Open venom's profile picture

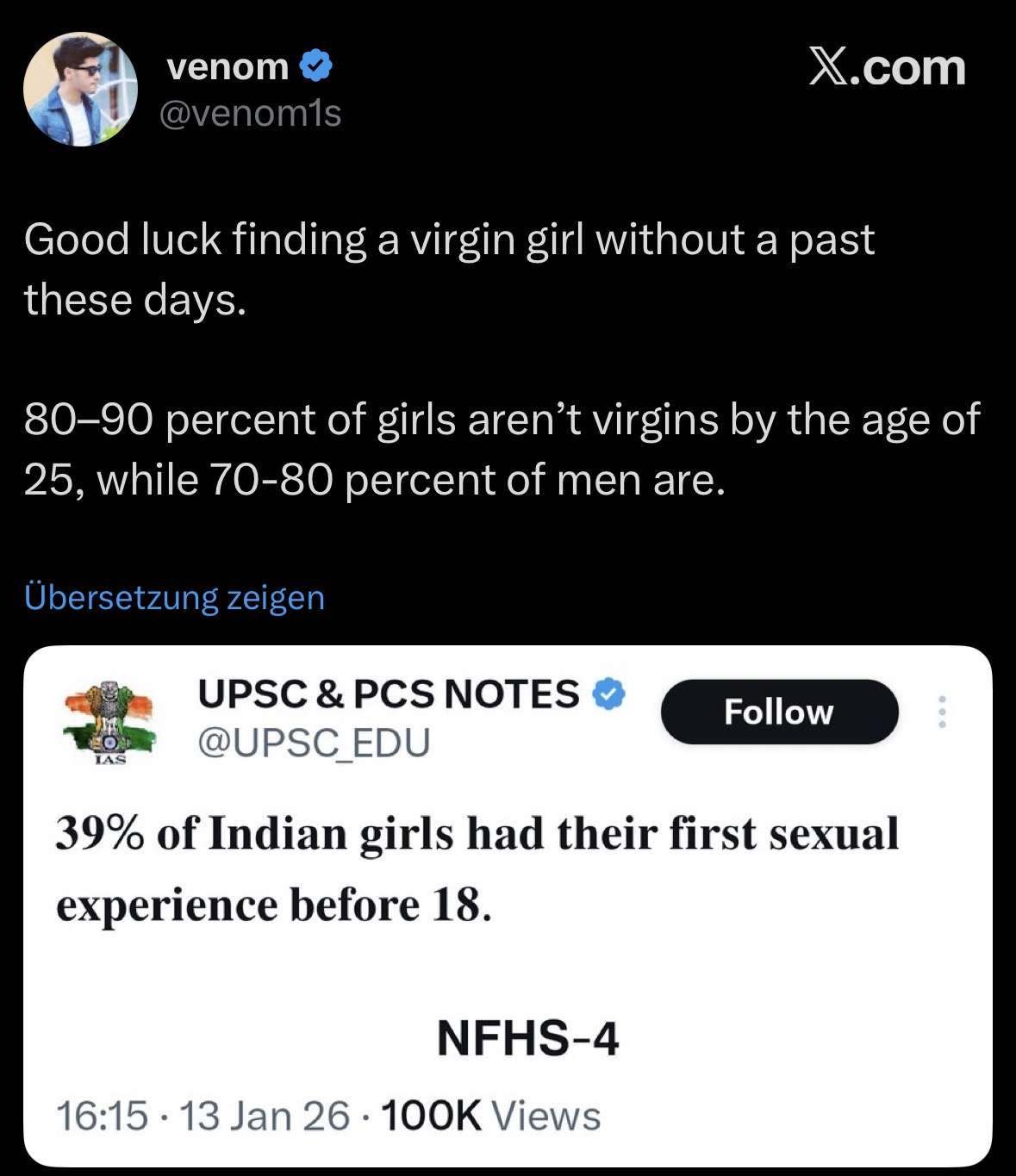[80, 90]
